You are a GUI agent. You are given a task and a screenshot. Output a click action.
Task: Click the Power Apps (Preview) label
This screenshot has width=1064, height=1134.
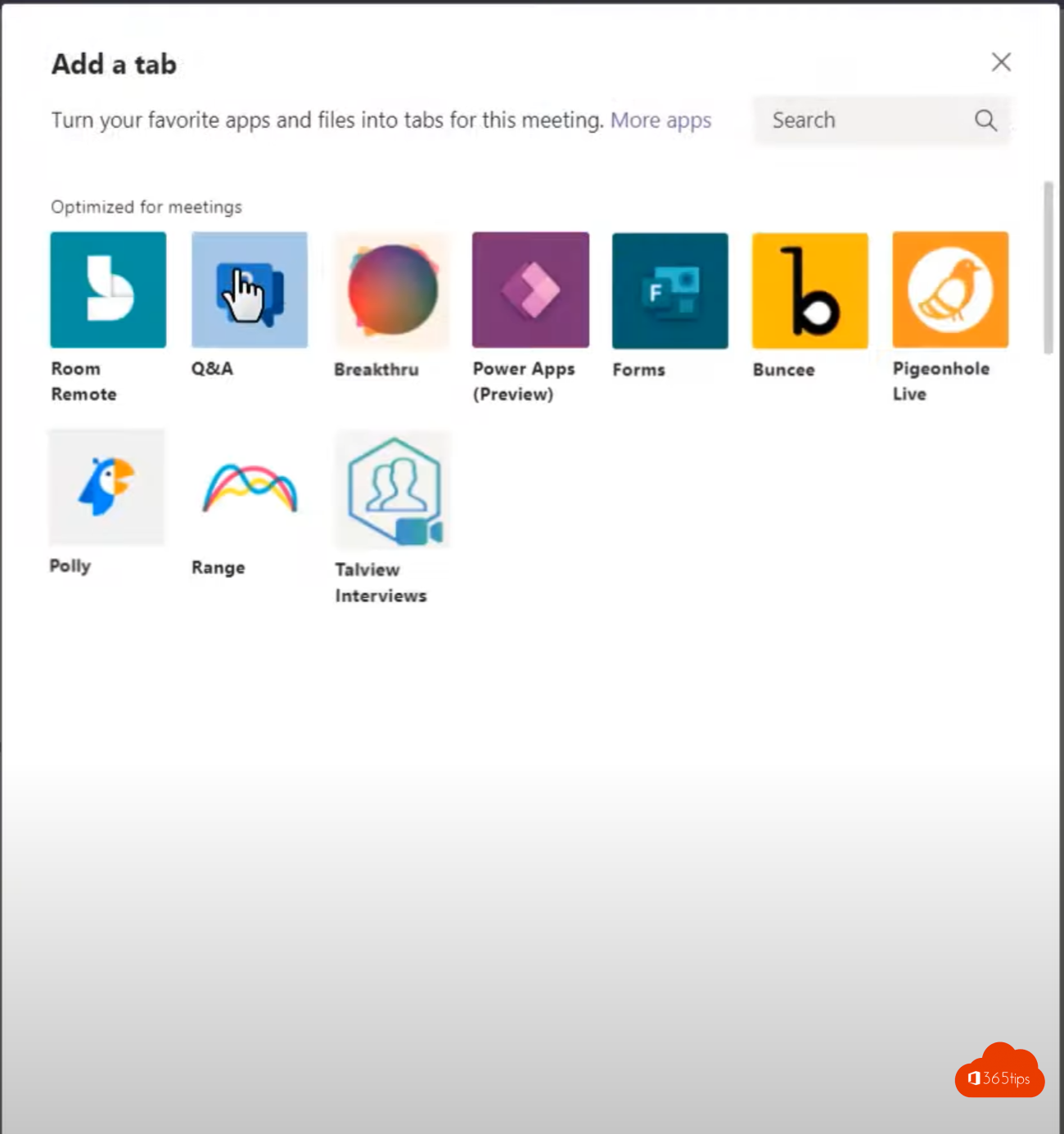click(524, 381)
